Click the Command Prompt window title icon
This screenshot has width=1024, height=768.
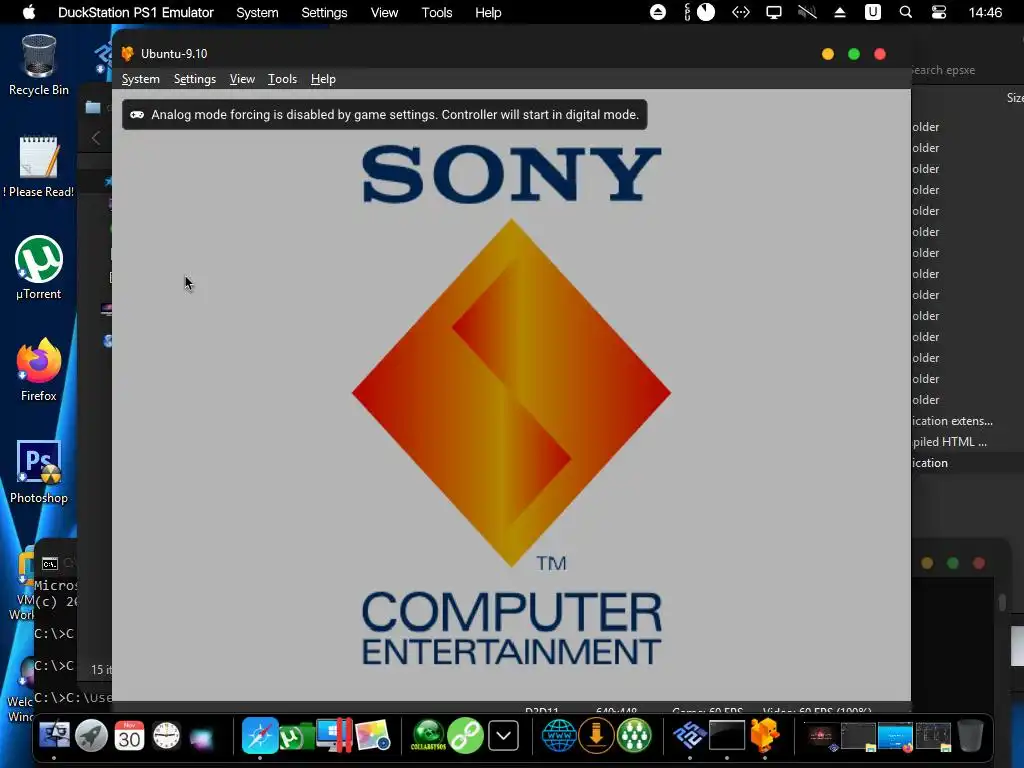pyautogui.click(x=50, y=564)
